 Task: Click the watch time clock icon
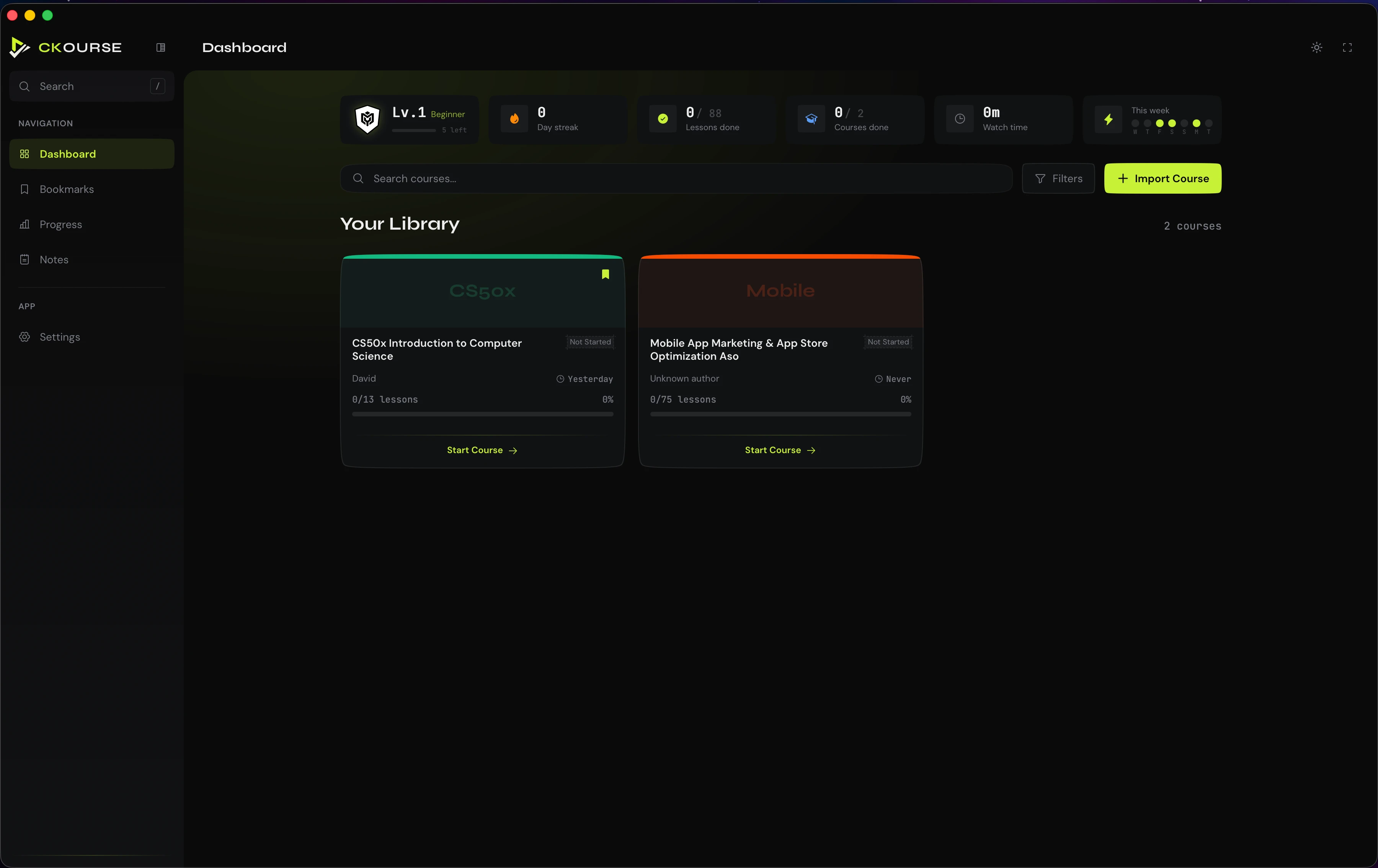960,119
